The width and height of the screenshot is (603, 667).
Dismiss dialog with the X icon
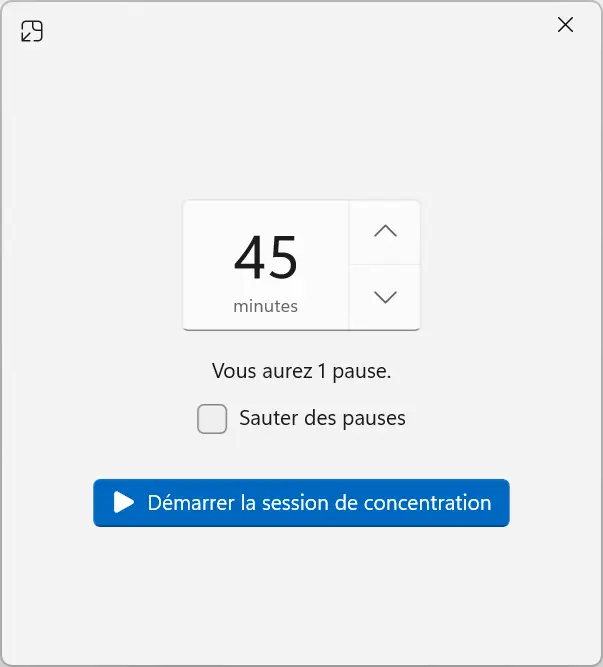565,25
